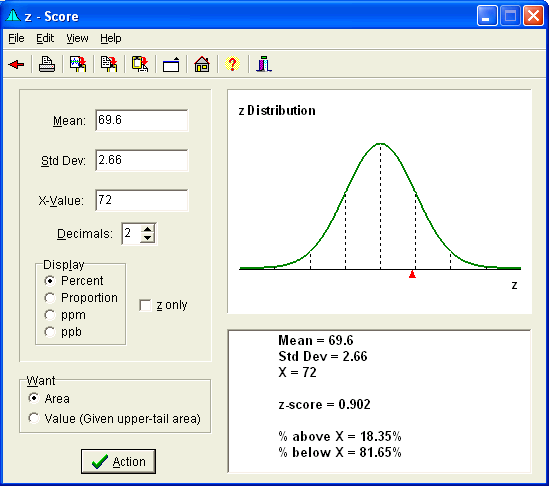Click the printer icon in toolbar

tap(47, 64)
